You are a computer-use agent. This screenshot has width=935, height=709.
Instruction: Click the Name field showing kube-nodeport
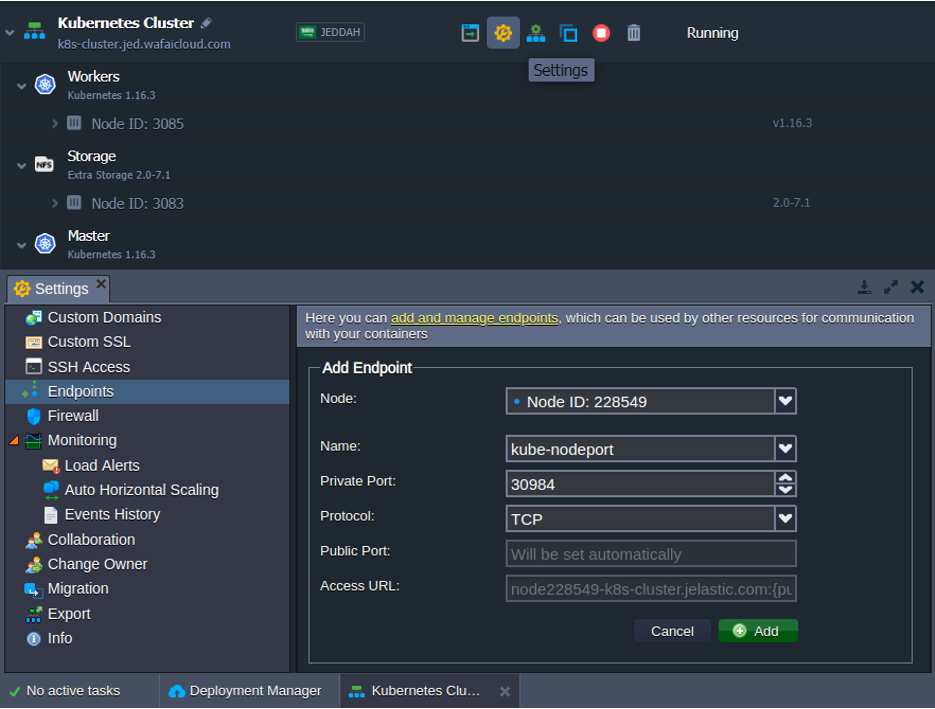[x=640, y=449]
